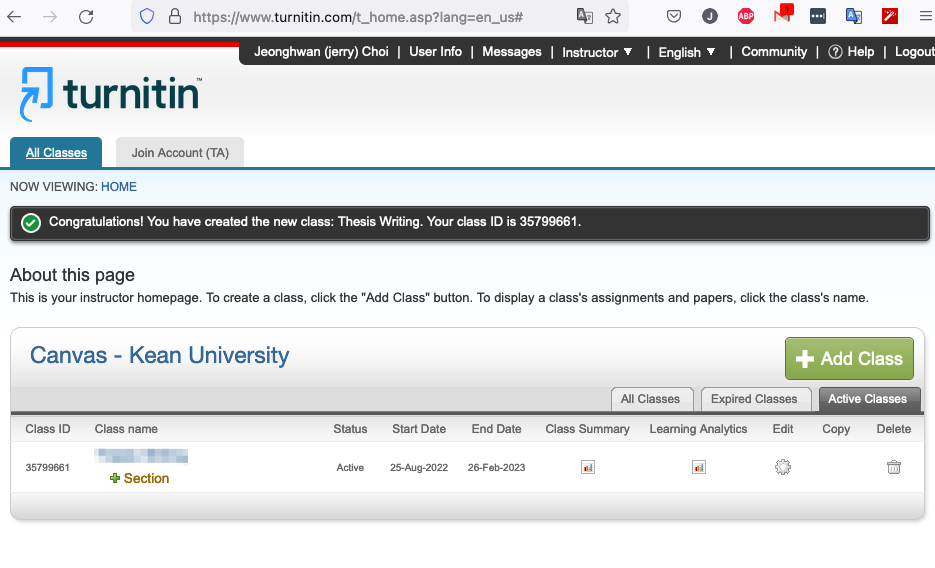
Task: Click the End Date column header
Action: (x=497, y=429)
